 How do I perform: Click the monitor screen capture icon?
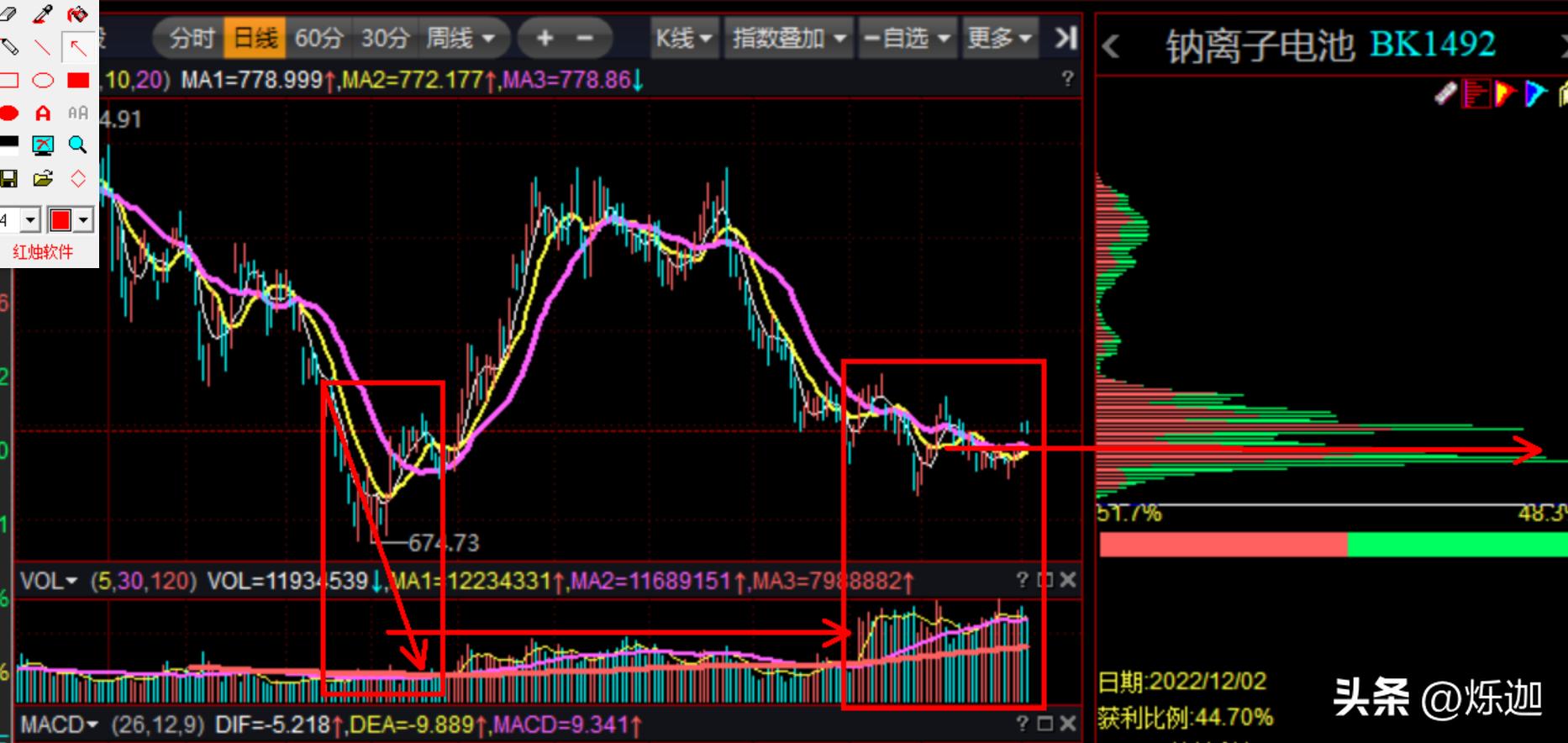point(43,145)
